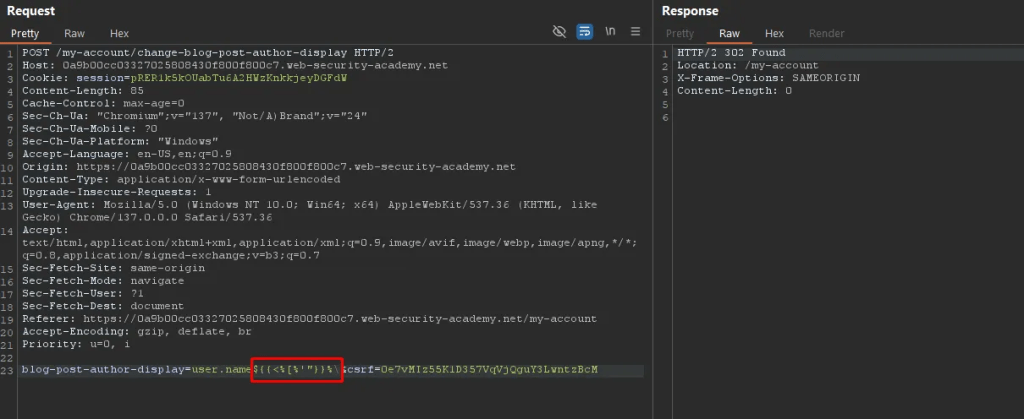
Task: Select the Response Raw tab
Action: (729, 33)
